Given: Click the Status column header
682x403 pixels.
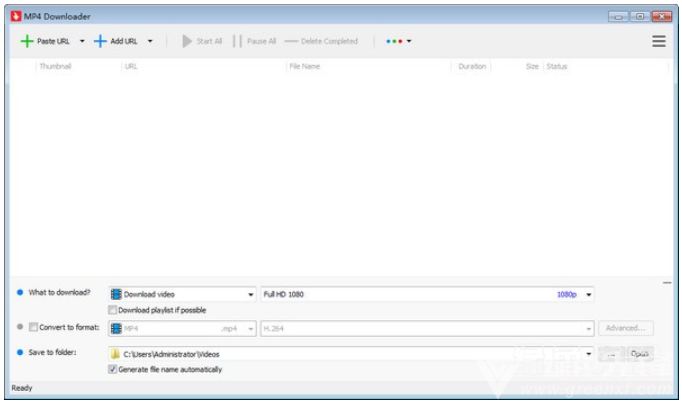Looking at the screenshot, I should pyautogui.click(x=557, y=66).
